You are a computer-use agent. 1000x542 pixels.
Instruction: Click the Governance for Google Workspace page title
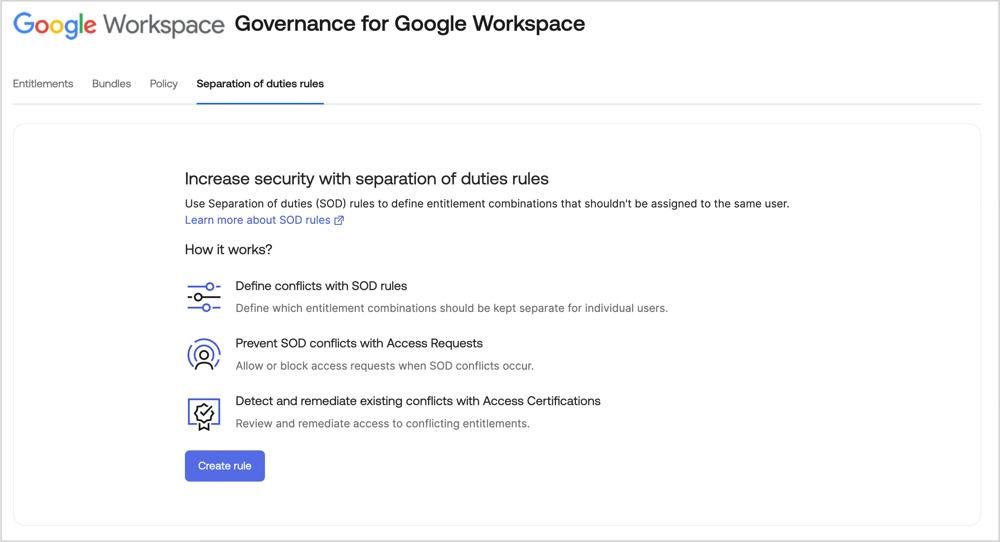pyautogui.click(x=410, y=24)
